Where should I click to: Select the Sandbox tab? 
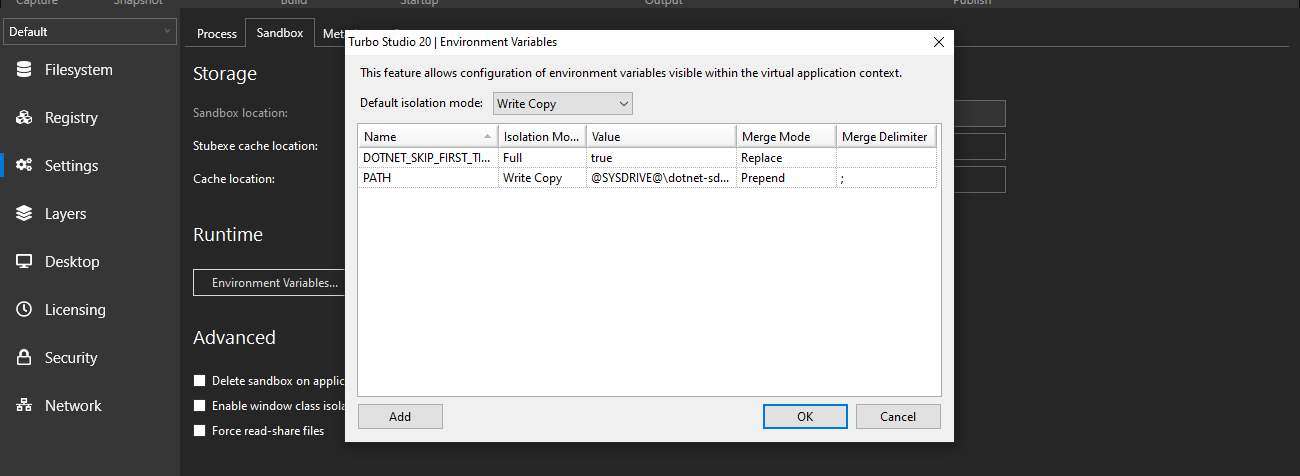coord(280,33)
